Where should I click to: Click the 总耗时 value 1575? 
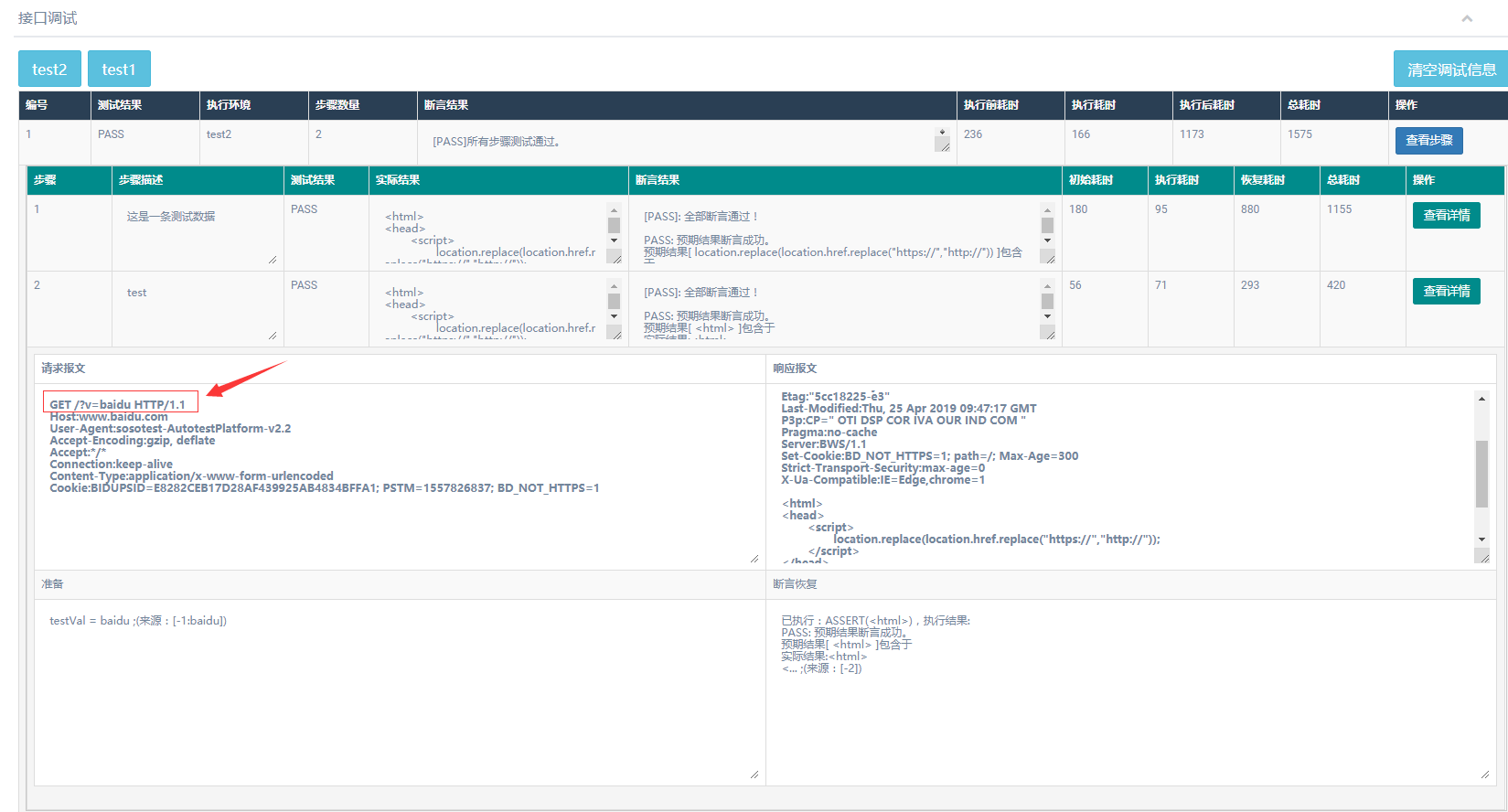click(x=1299, y=134)
